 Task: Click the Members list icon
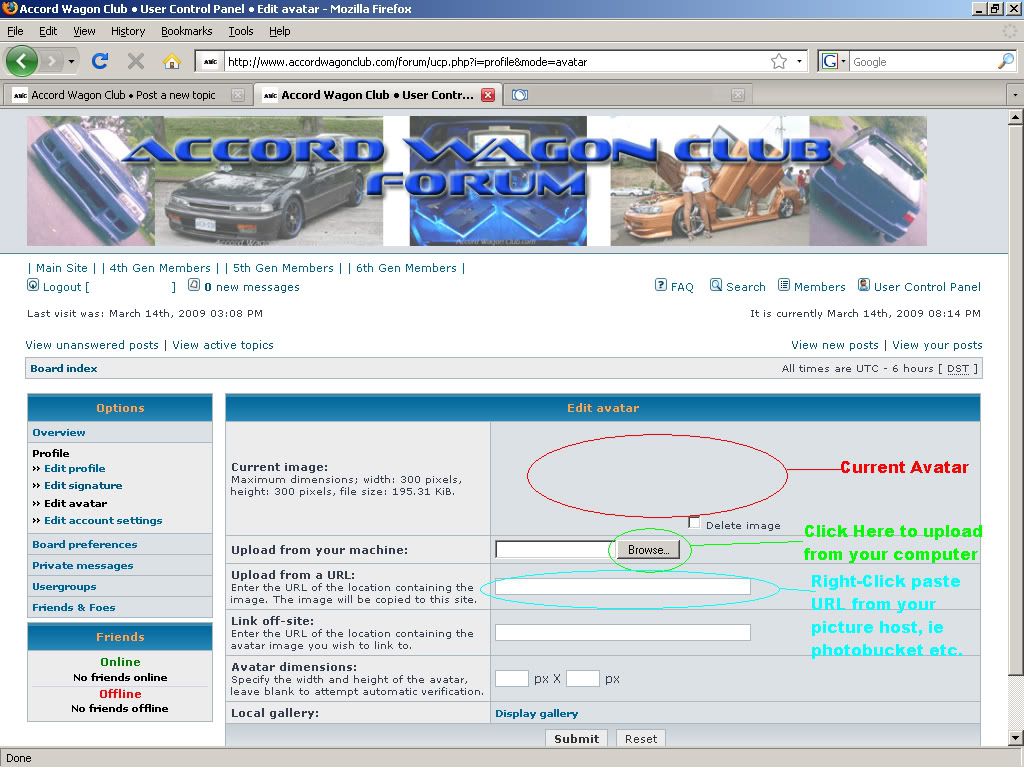784,285
